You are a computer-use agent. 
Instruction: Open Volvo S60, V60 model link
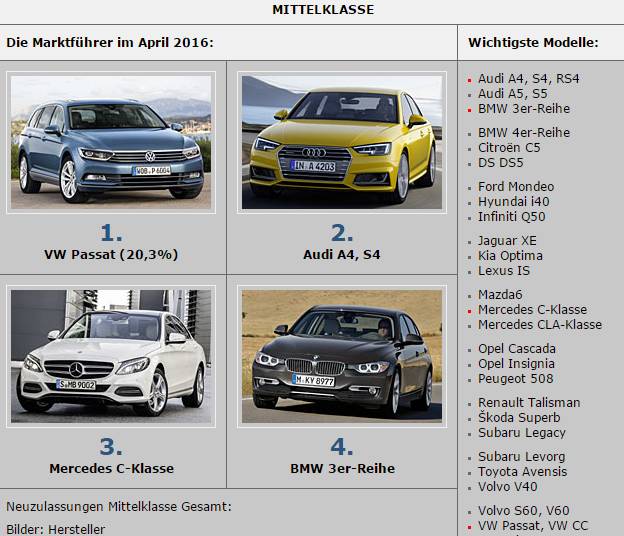(523, 511)
